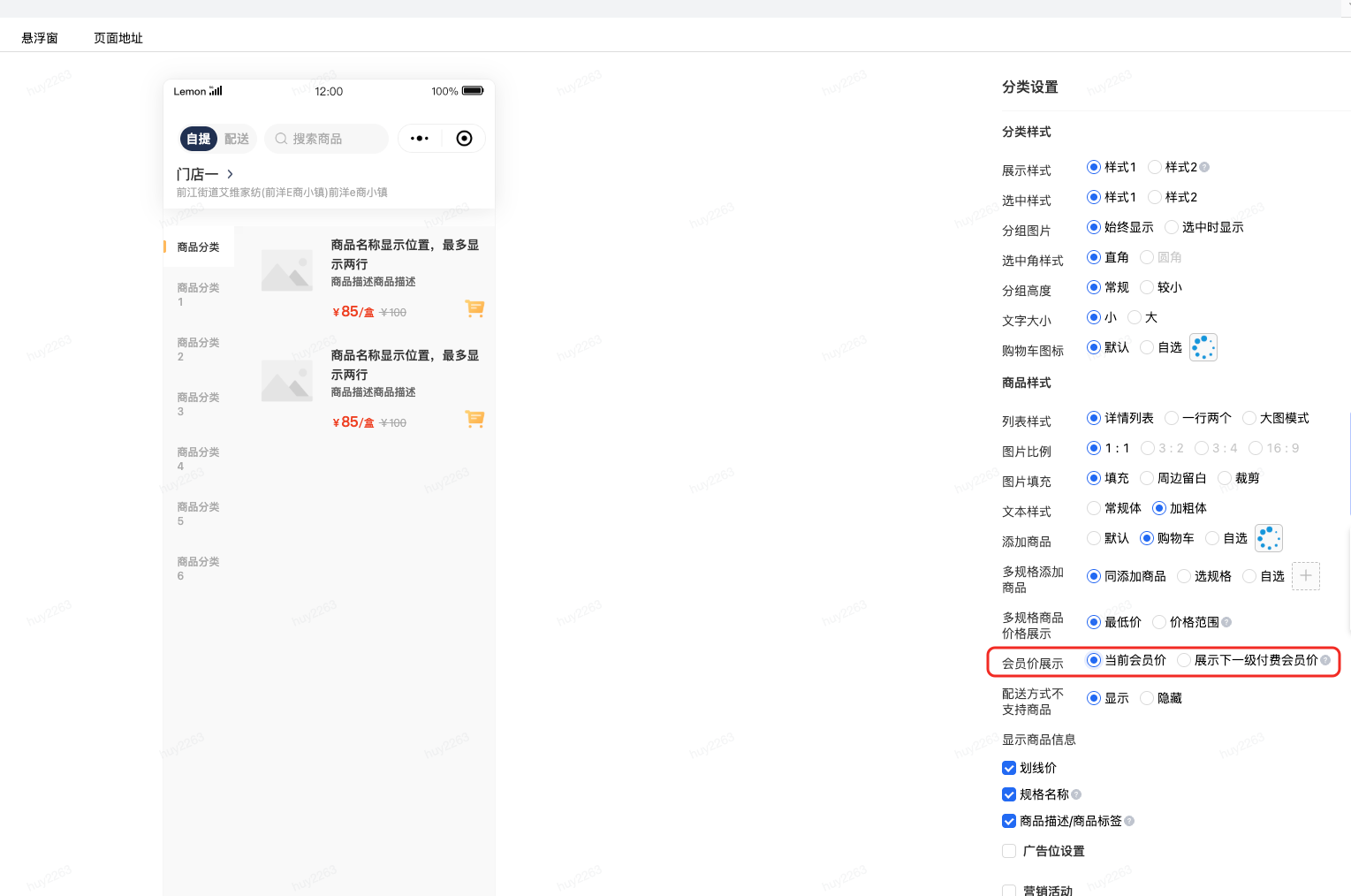Click the help icon next to 样式2
The image size is (1351, 896).
coord(1204,167)
